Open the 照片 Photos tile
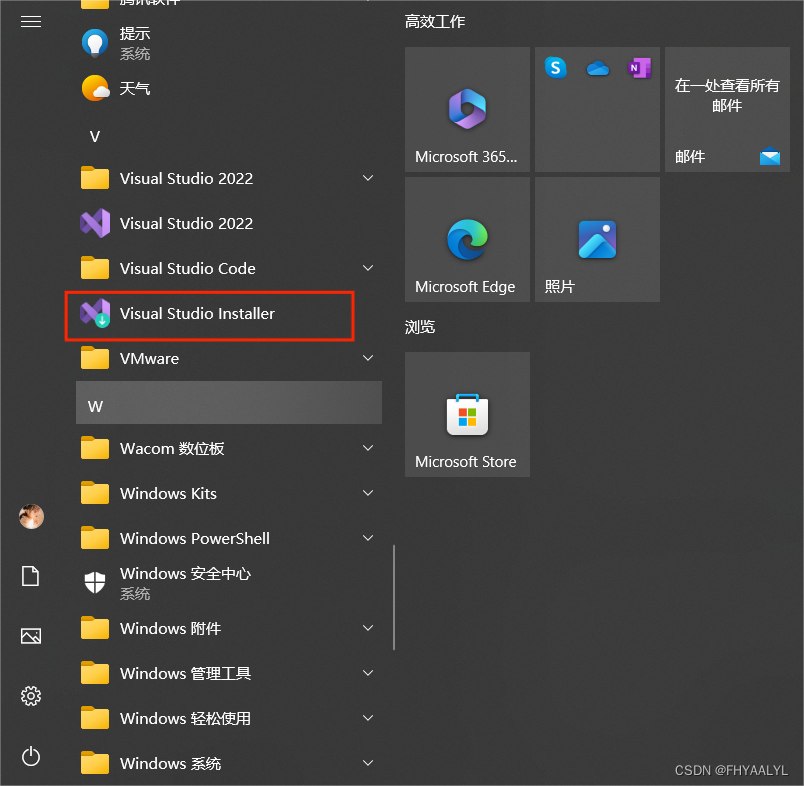This screenshot has height=786, width=804. [597, 239]
